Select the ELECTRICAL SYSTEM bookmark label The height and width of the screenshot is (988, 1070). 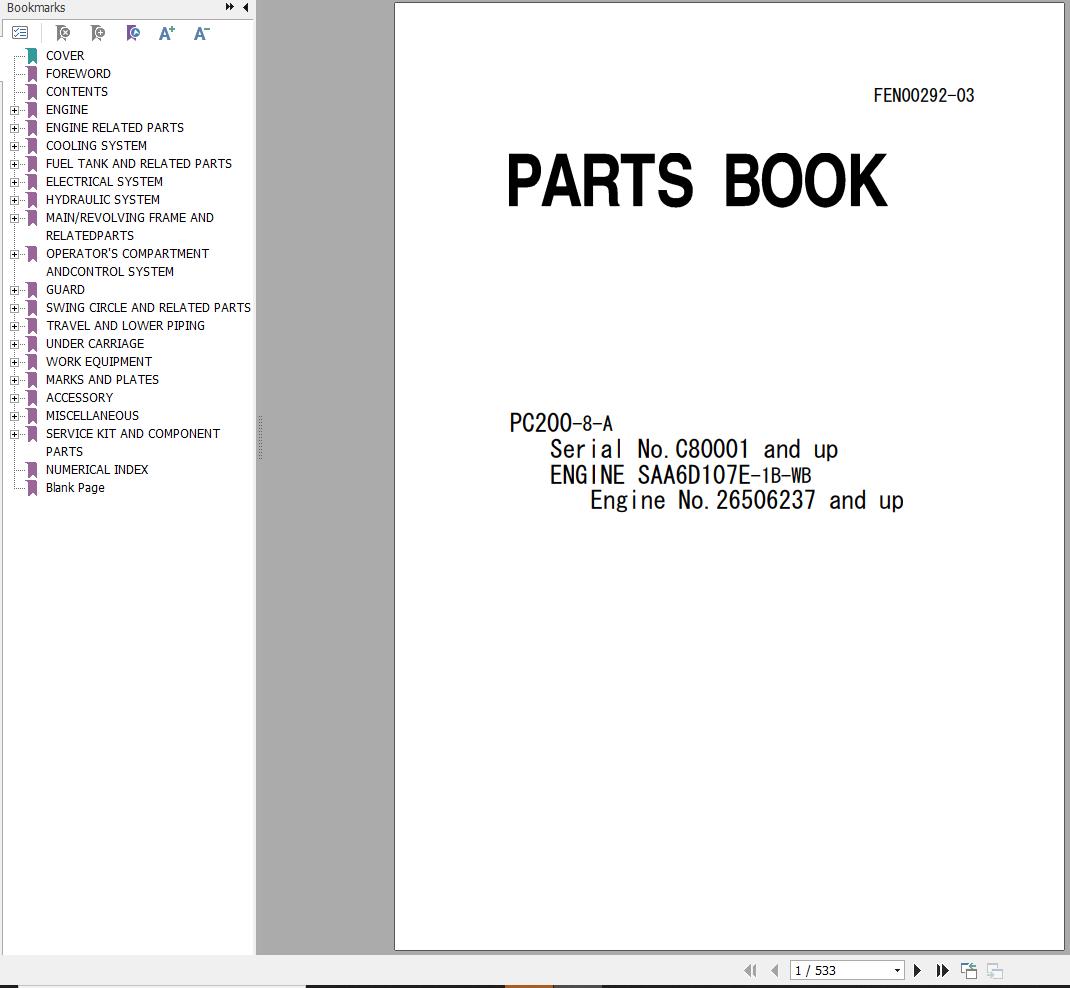click(104, 182)
